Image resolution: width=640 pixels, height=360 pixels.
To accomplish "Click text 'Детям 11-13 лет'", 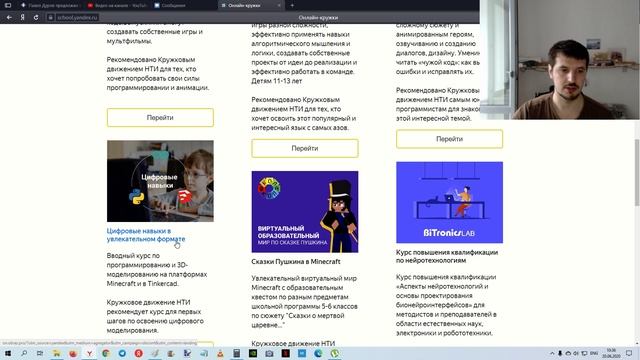I will coord(277,81).
